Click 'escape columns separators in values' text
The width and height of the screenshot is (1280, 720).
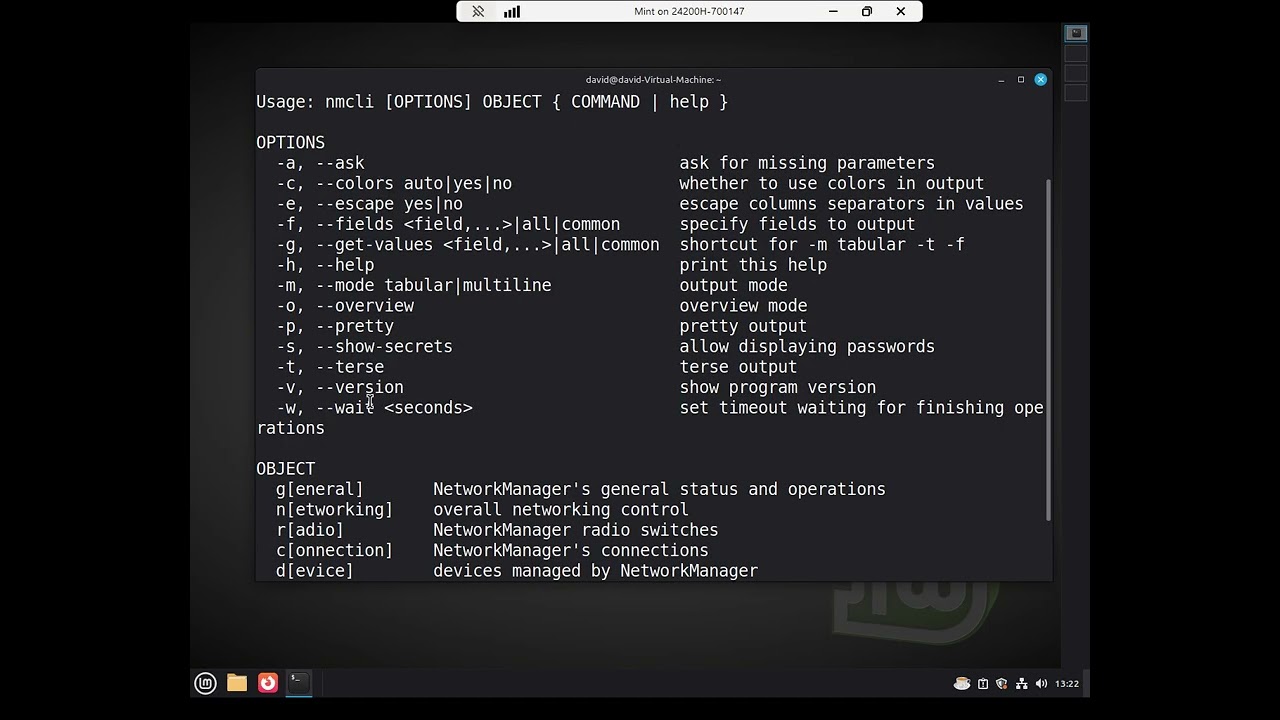(x=852, y=204)
